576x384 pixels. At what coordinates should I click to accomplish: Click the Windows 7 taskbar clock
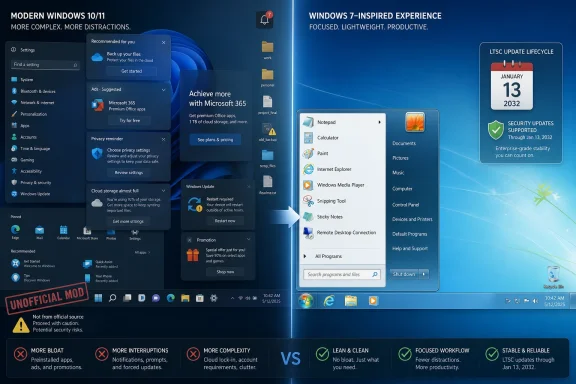554,301
